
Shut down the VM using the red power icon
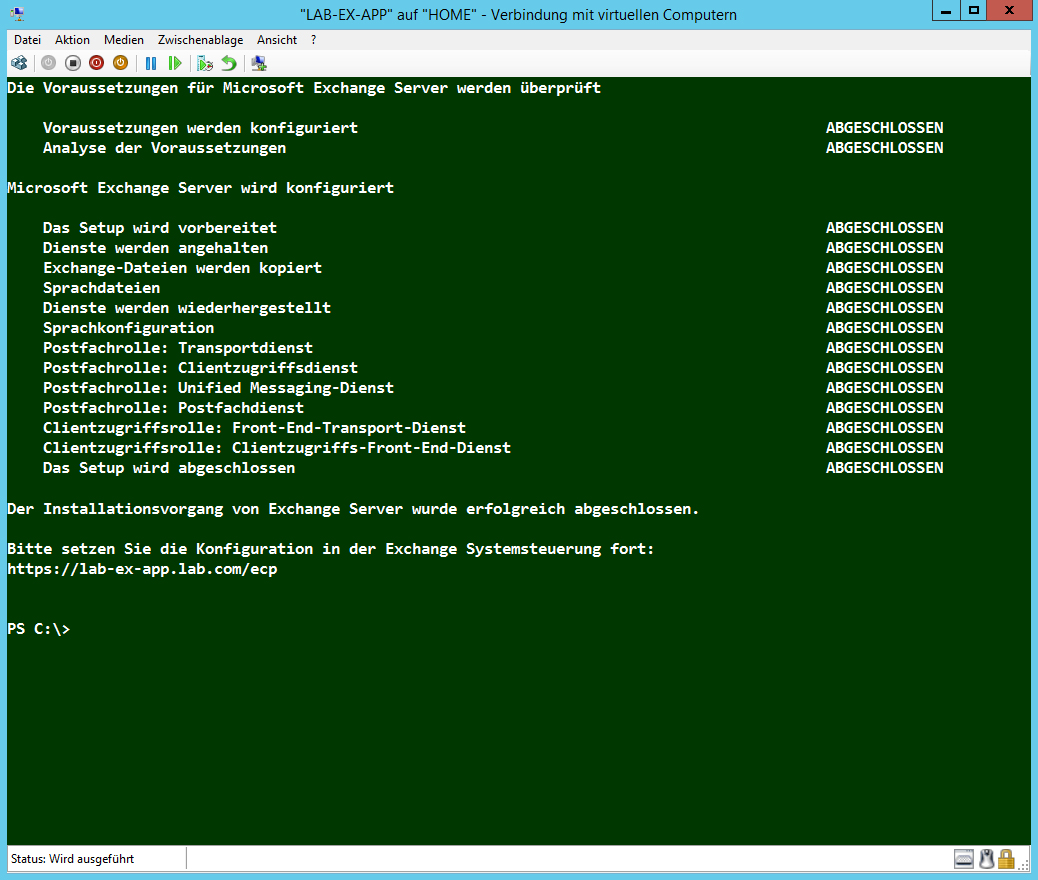96,63
